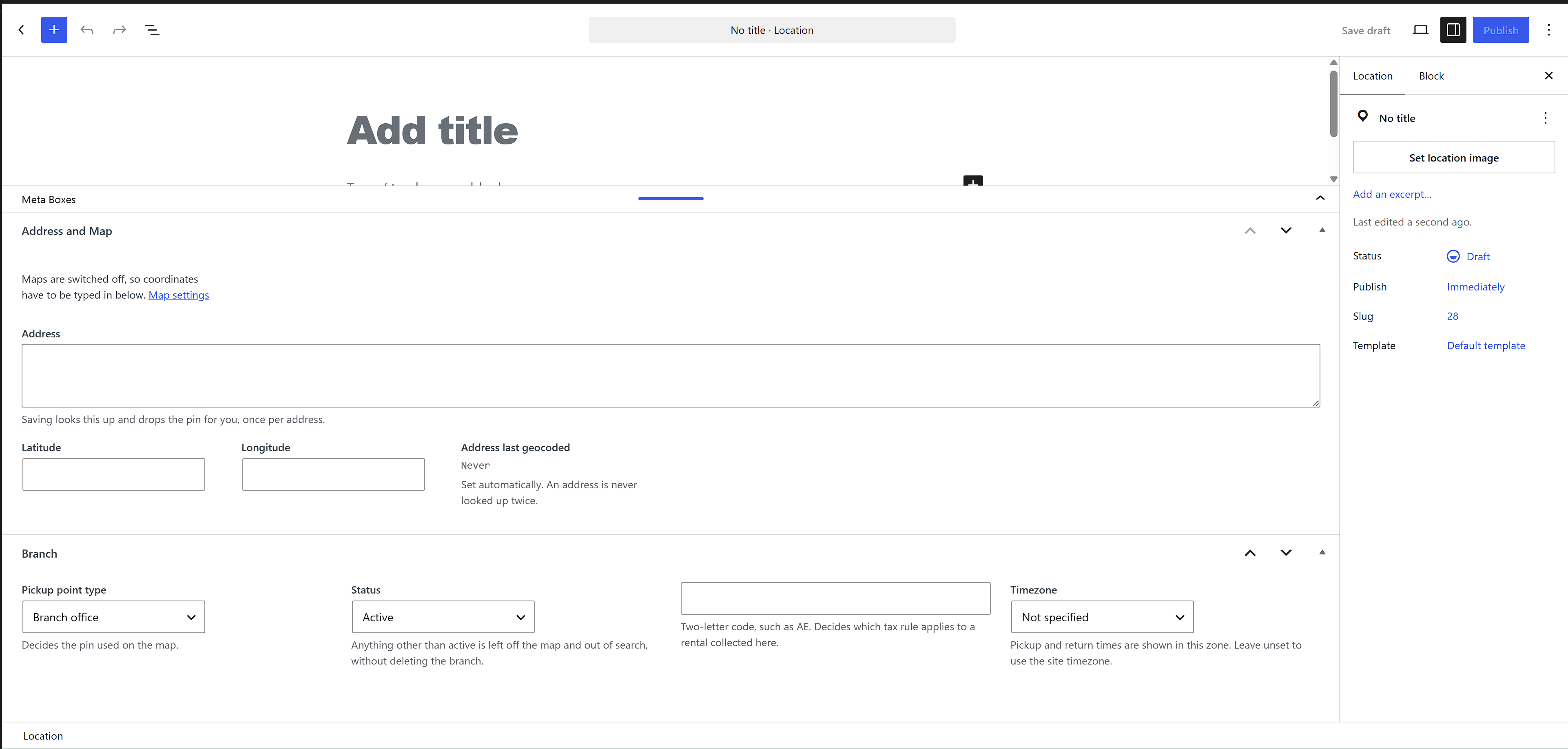Toggle the settings sidebar panel icon
The height and width of the screenshot is (749, 1568).
click(x=1453, y=30)
